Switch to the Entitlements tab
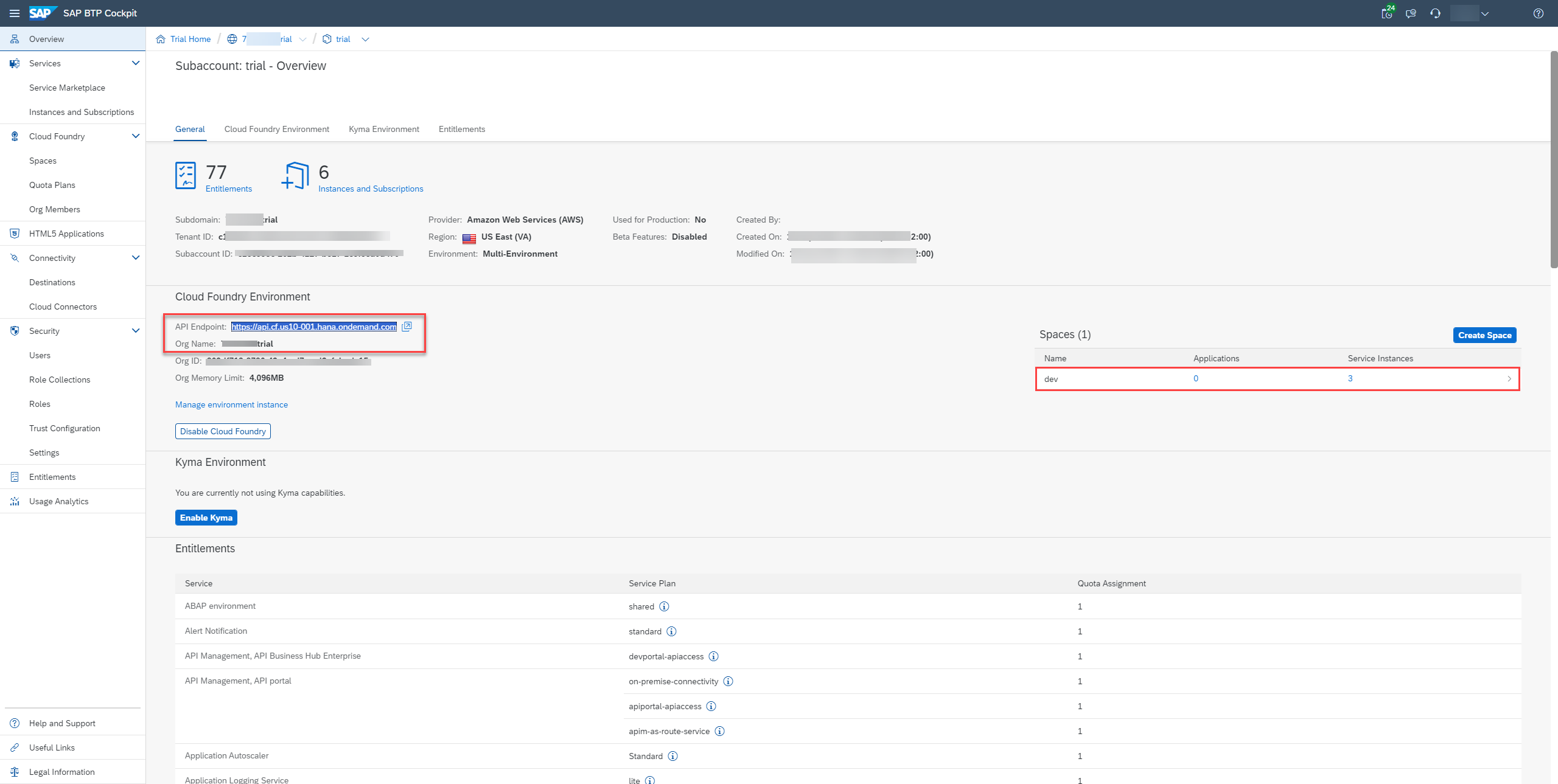Screen dimensions: 1558x784 pyautogui.click(x=462, y=129)
